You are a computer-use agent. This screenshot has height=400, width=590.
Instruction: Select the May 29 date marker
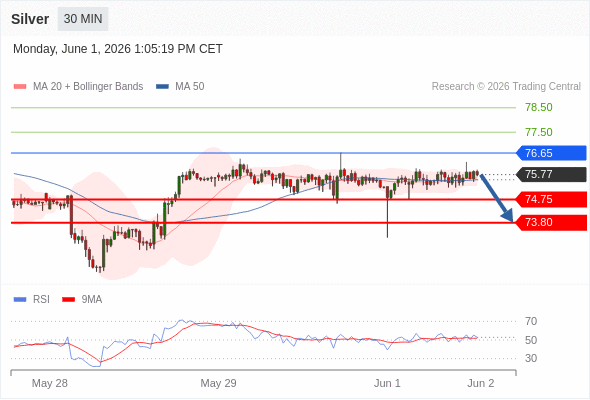click(218, 383)
